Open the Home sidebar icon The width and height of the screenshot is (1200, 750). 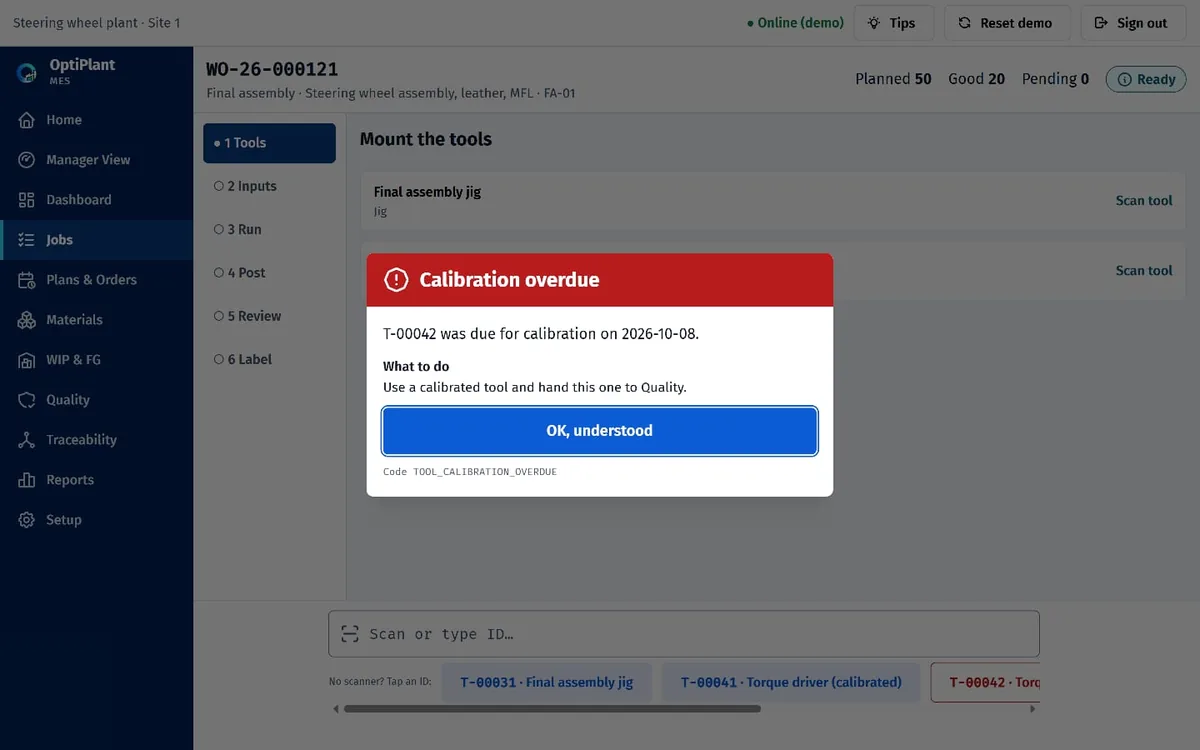point(27,120)
